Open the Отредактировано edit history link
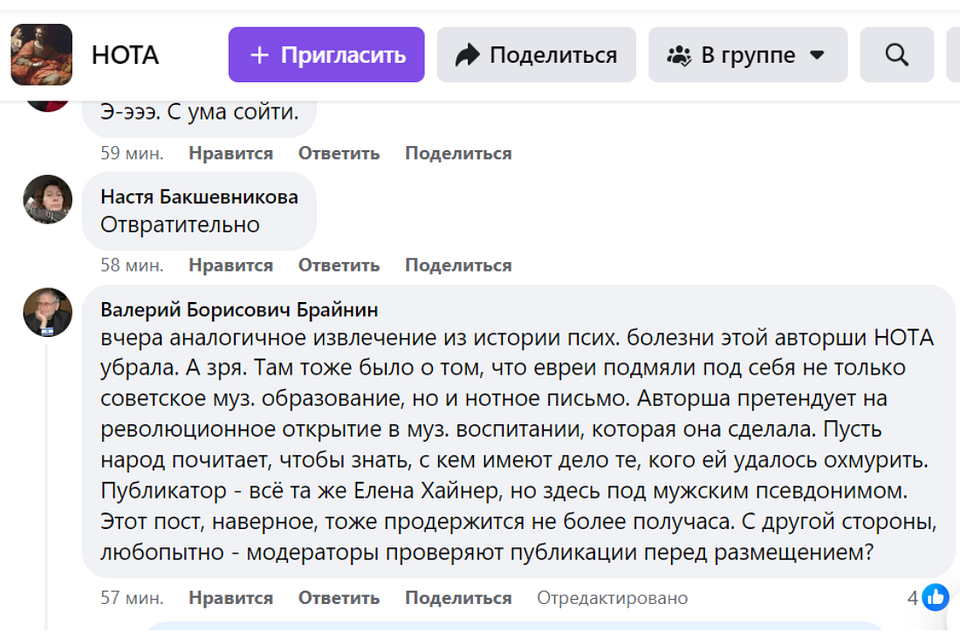The width and height of the screenshot is (960, 640). pos(612,598)
